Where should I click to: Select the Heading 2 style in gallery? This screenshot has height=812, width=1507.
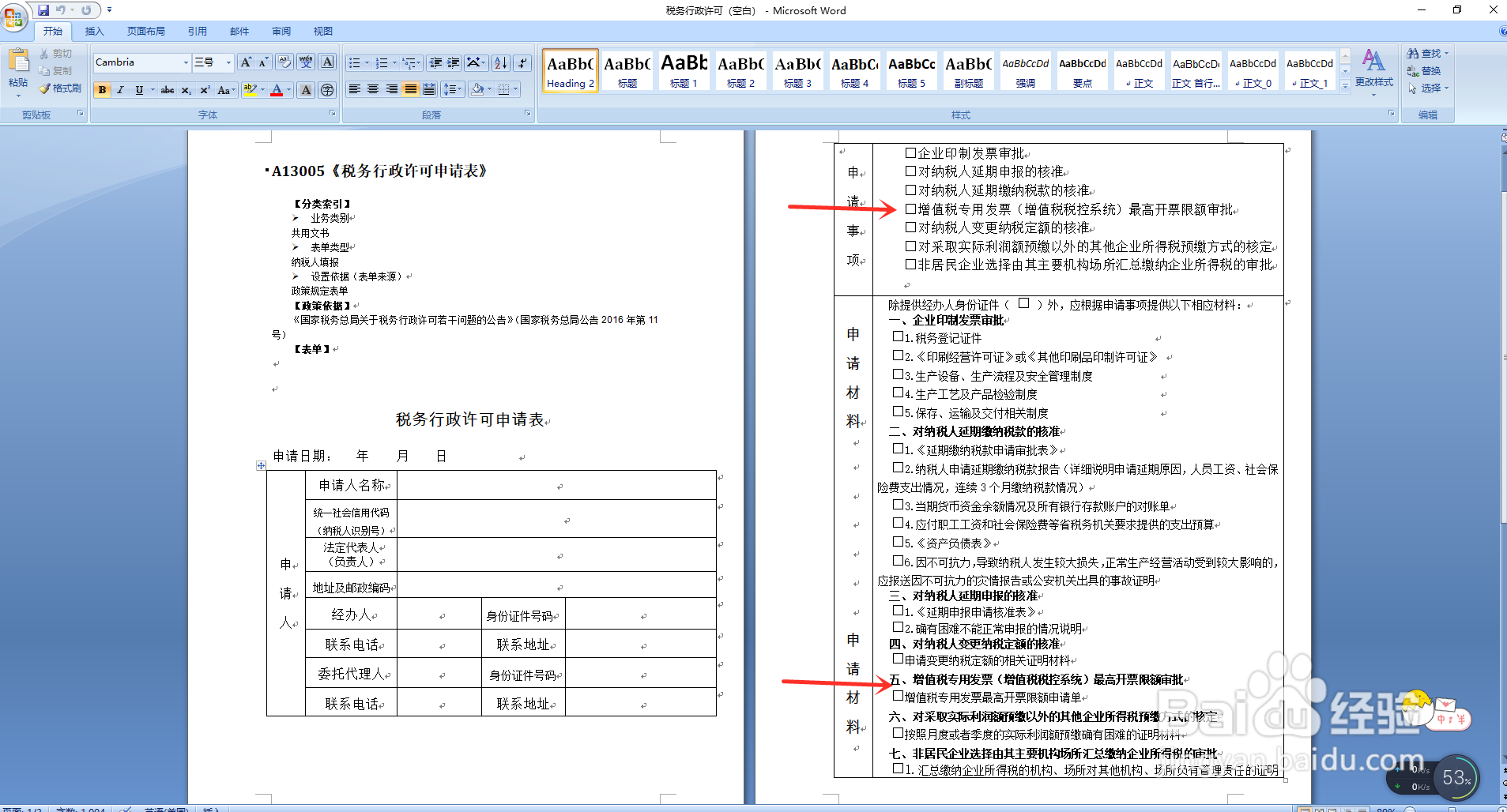coord(569,70)
